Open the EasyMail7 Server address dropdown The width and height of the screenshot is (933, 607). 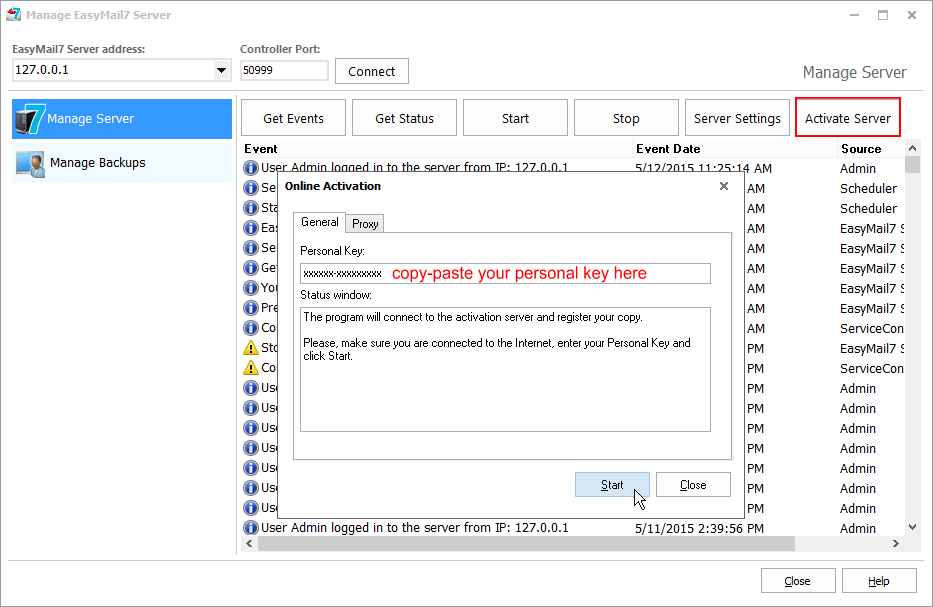221,70
